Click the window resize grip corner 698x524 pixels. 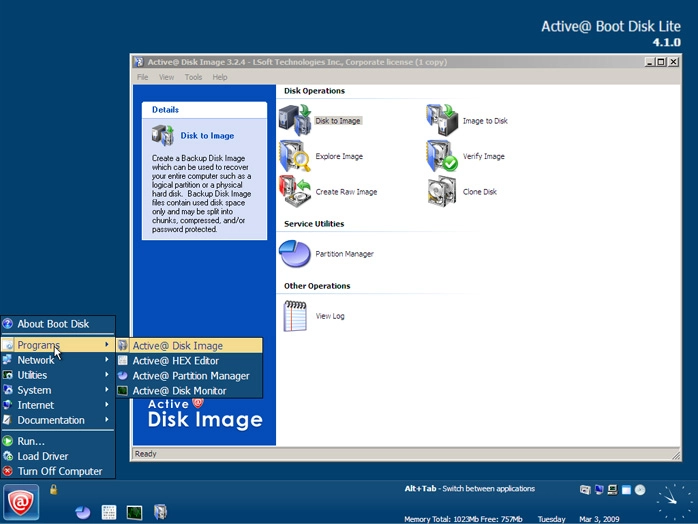pyautogui.click(x=676, y=455)
